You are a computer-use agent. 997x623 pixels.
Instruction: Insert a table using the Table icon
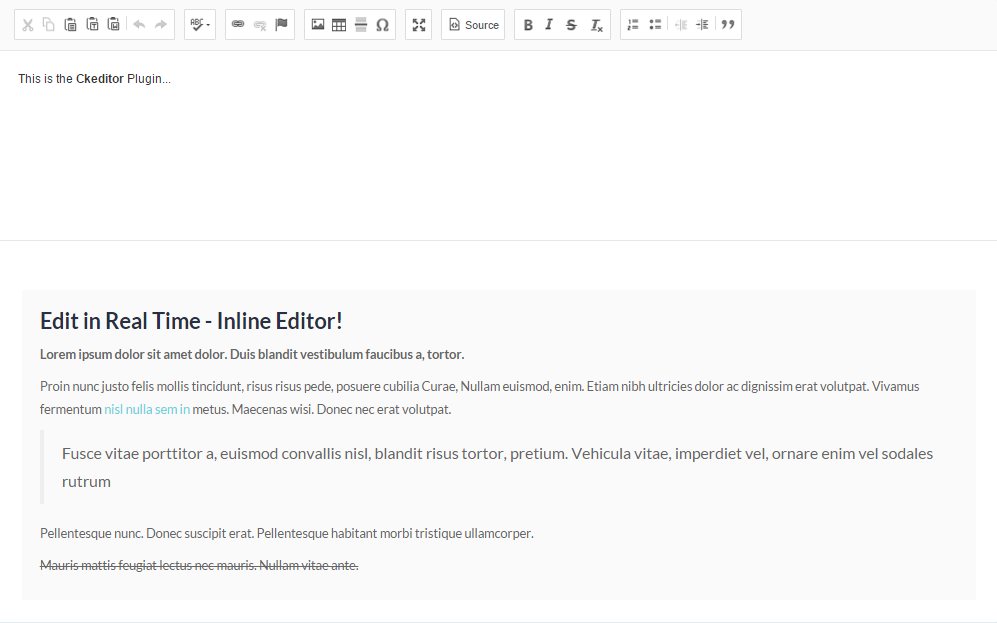pyautogui.click(x=339, y=25)
